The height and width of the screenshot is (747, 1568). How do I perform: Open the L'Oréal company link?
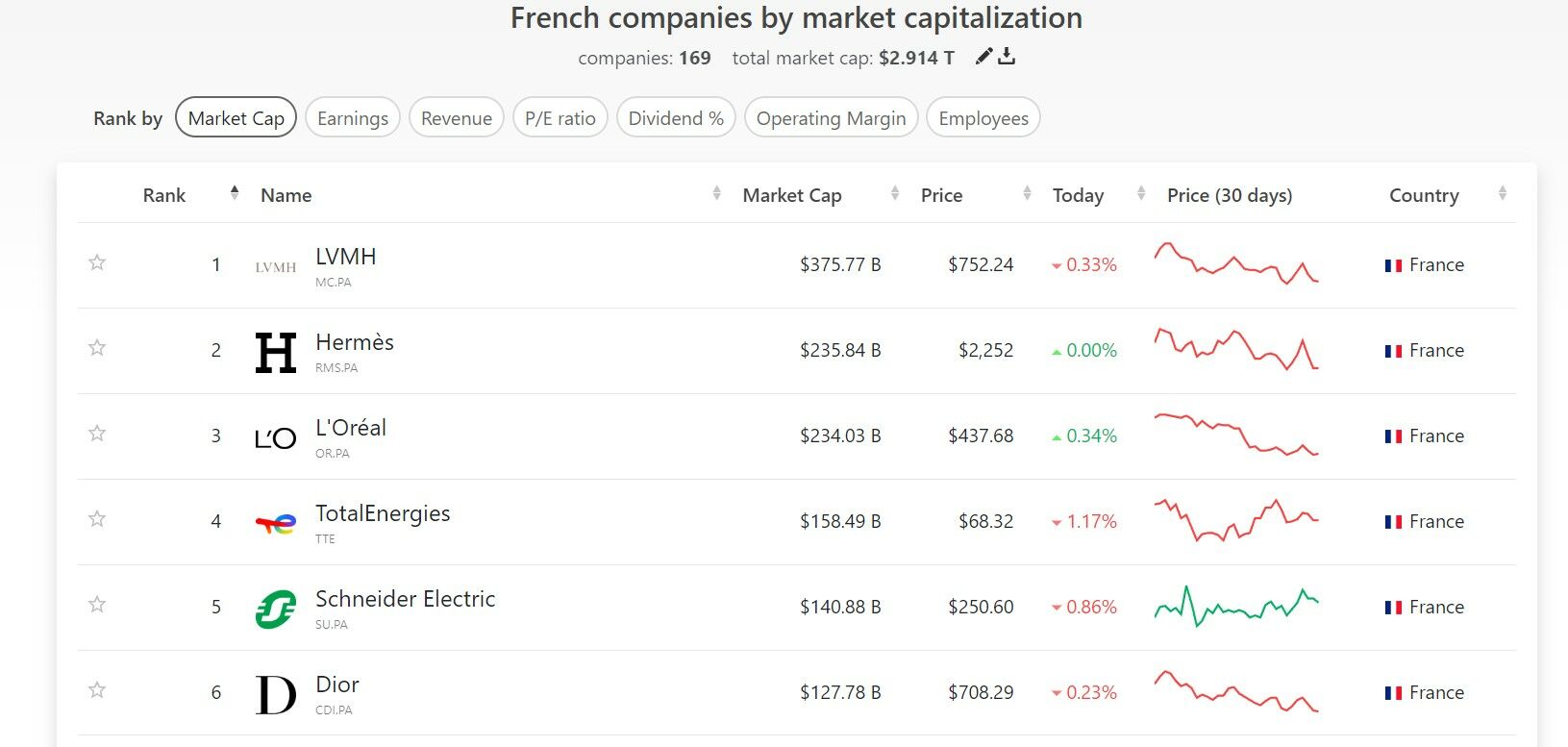(x=351, y=428)
